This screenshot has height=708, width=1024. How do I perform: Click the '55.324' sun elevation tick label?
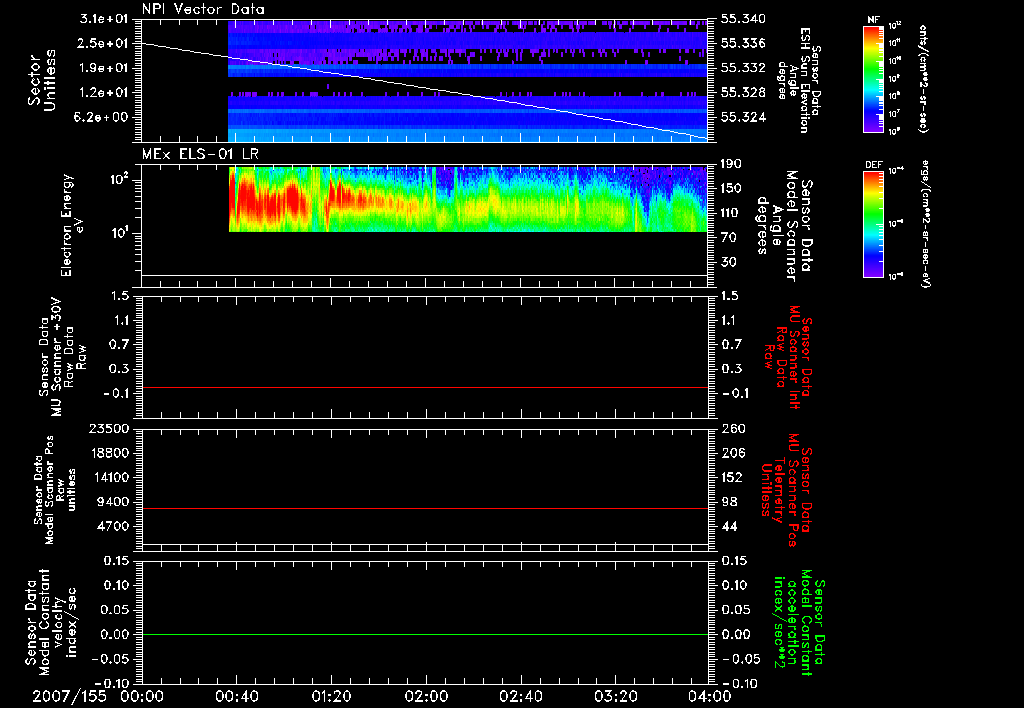743,118
